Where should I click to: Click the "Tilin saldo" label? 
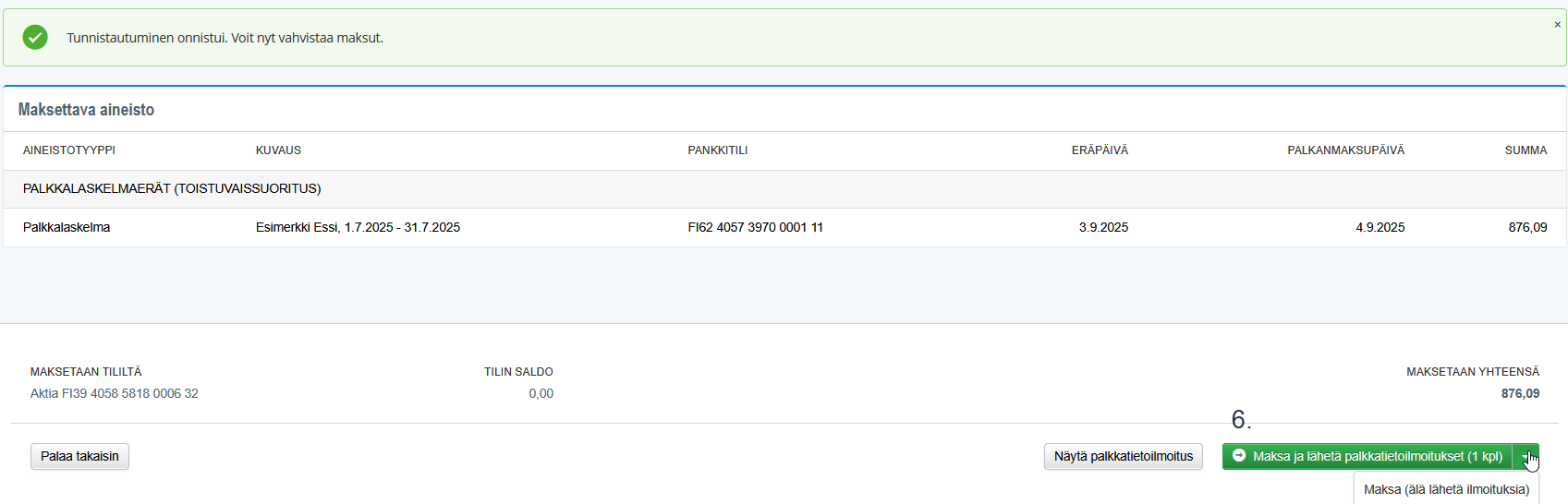point(518,372)
